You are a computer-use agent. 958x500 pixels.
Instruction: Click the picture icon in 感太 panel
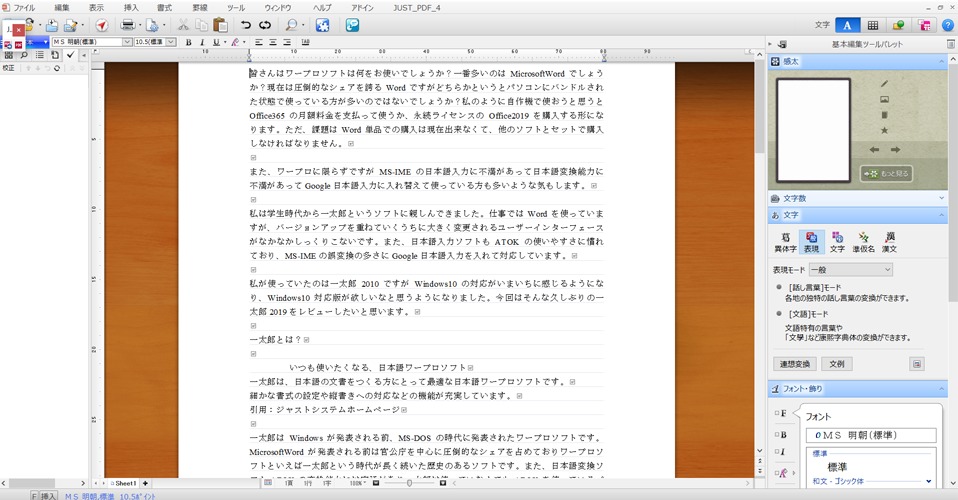pos(884,99)
